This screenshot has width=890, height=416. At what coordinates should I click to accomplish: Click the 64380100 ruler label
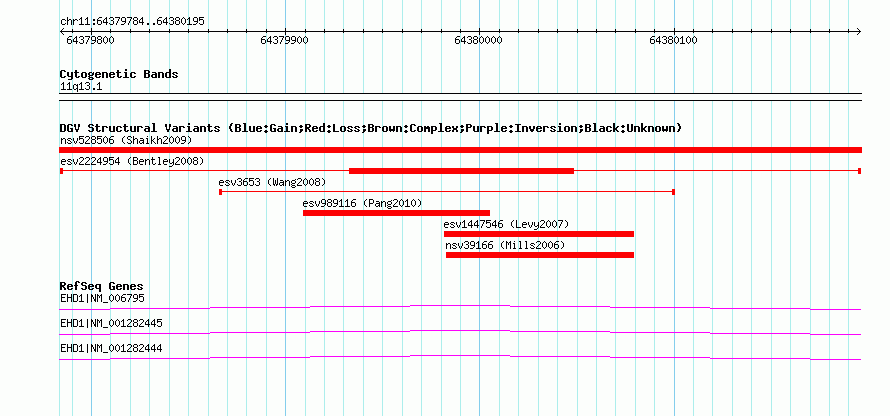[673, 41]
